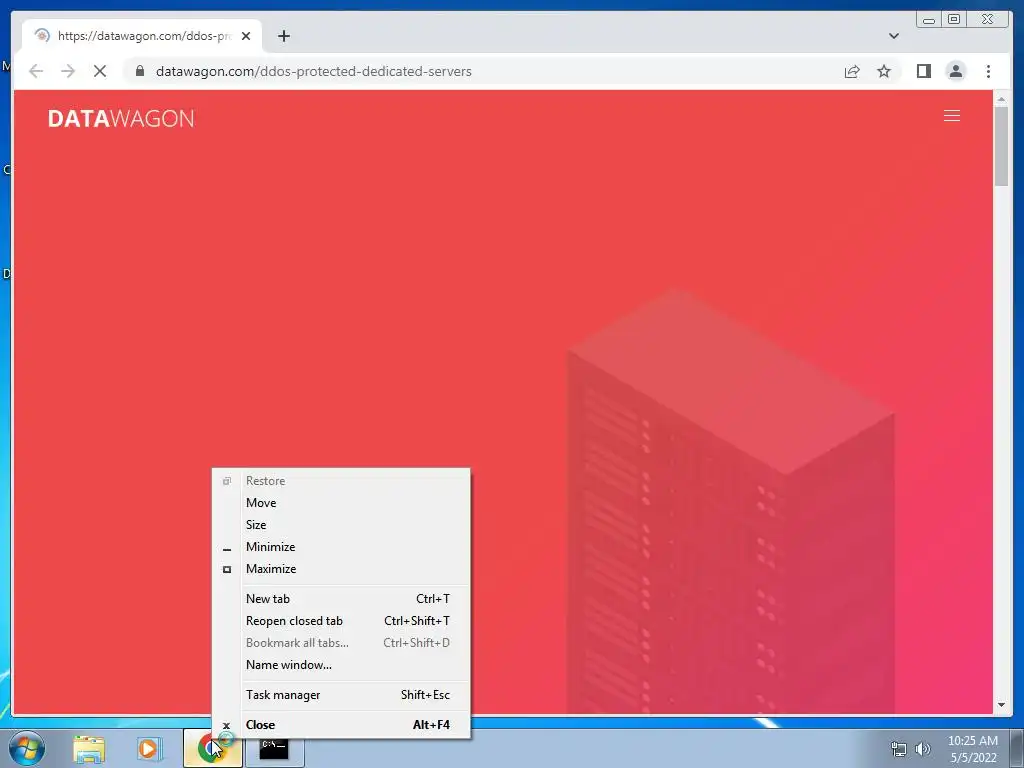Open Windows Start button

[27, 748]
